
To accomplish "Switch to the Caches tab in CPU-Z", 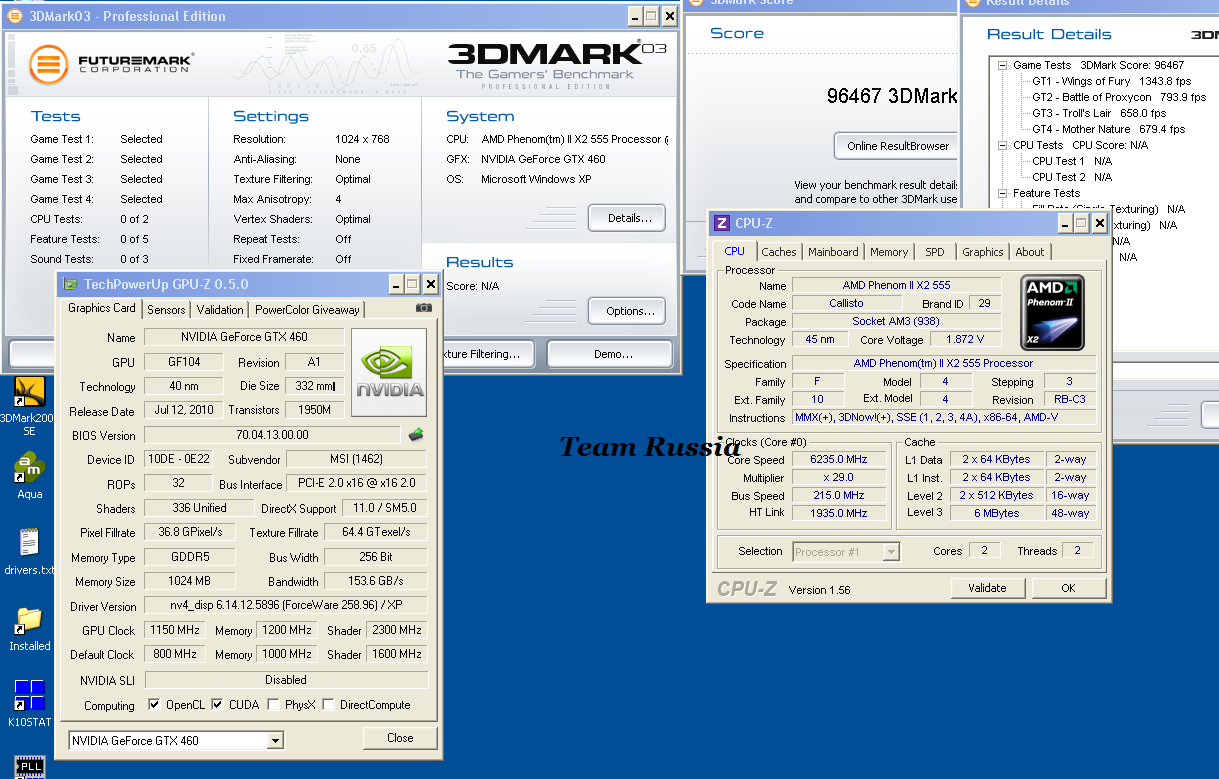I will (x=779, y=252).
